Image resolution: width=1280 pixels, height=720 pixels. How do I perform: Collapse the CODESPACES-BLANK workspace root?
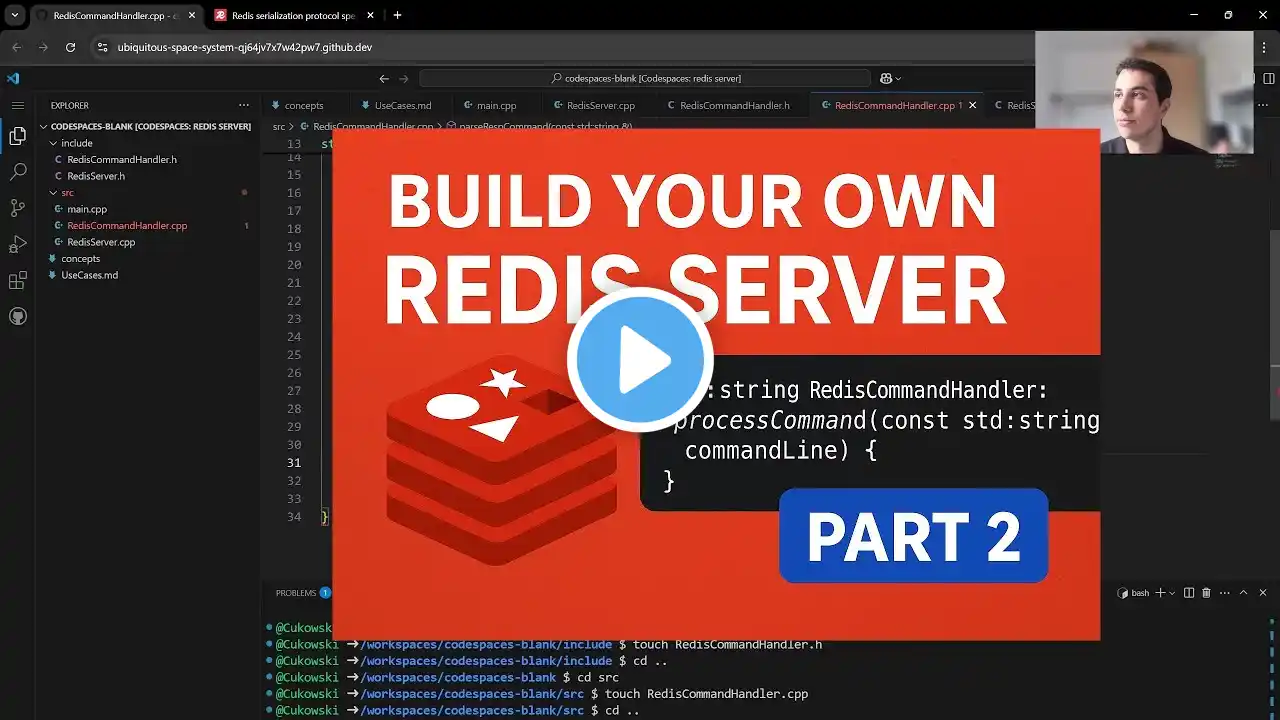tap(44, 127)
